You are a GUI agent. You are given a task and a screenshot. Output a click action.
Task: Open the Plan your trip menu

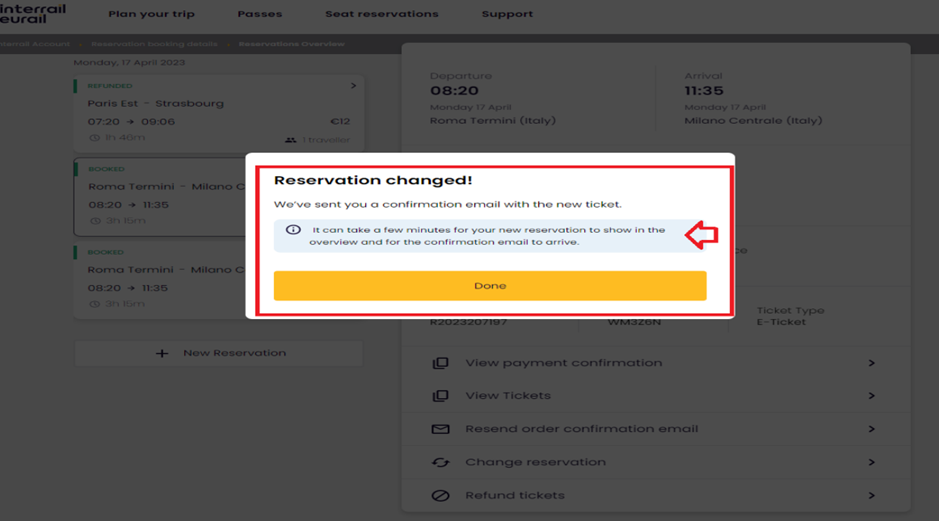(152, 14)
